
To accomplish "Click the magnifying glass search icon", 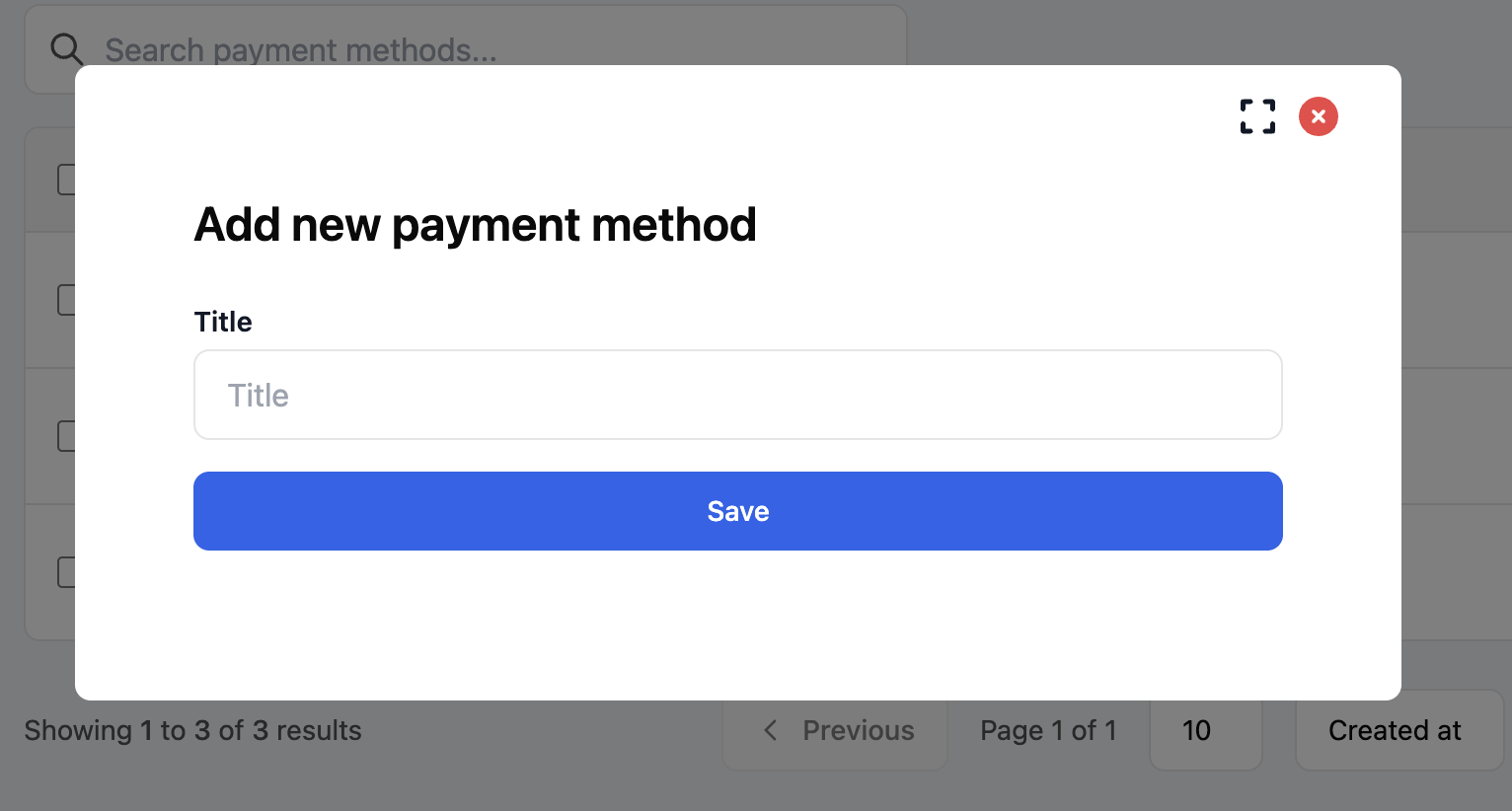I will point(66,48).
